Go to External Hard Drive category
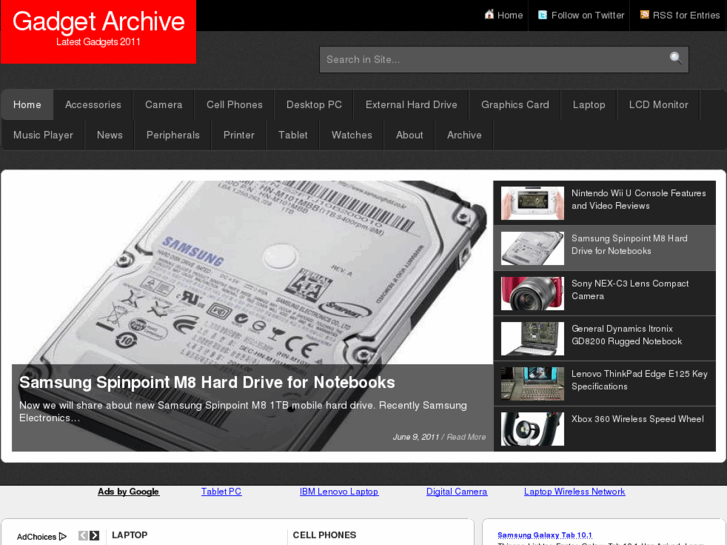The height and width of the screenshot is (545, 727). (x=411, y=105)
